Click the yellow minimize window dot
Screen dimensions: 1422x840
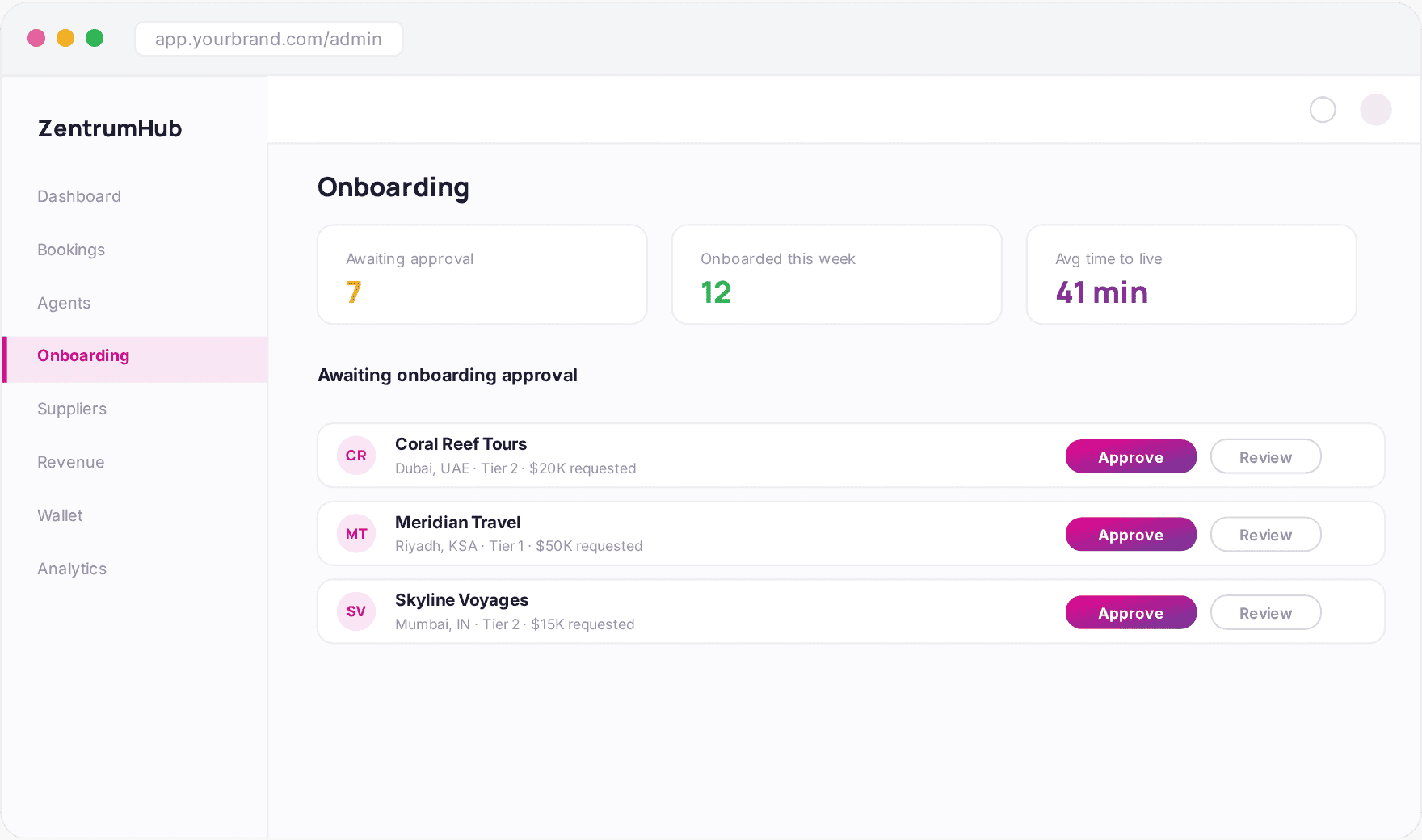(65, 38)
